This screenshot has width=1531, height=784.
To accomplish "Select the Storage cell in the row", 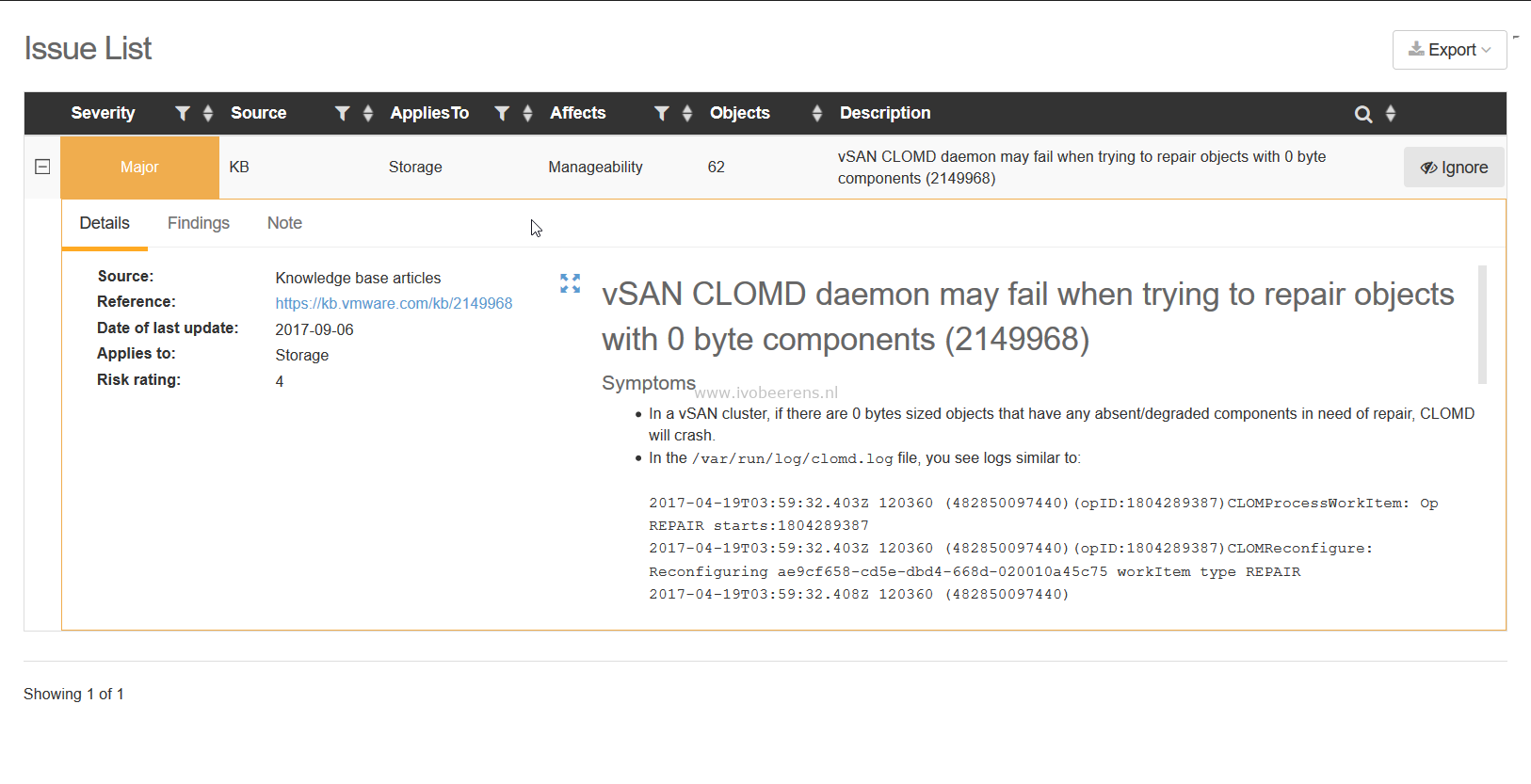I will coord(415,167).
